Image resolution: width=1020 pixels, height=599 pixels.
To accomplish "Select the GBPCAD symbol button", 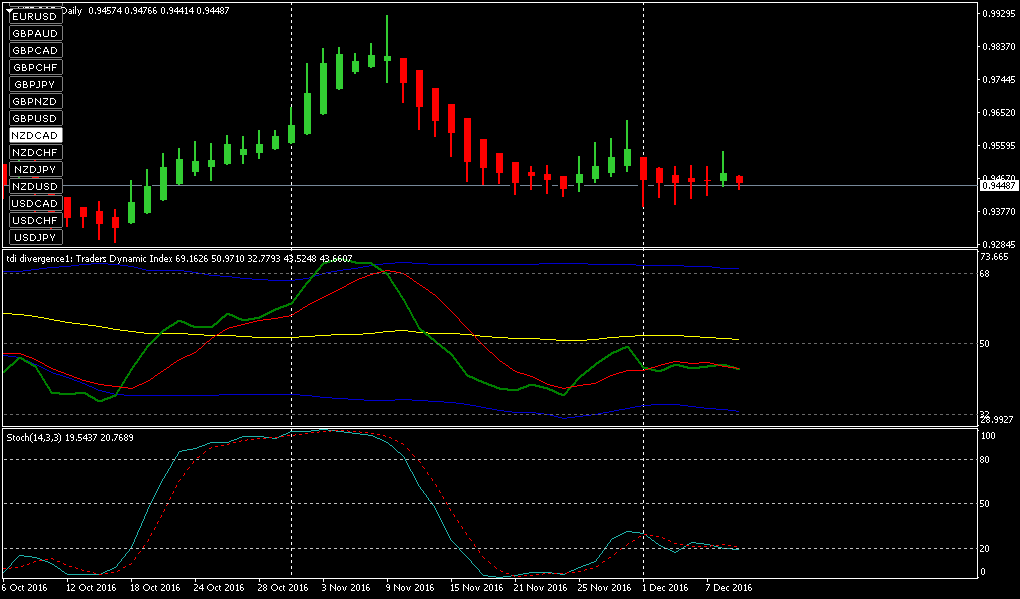I will click(36, 50).
